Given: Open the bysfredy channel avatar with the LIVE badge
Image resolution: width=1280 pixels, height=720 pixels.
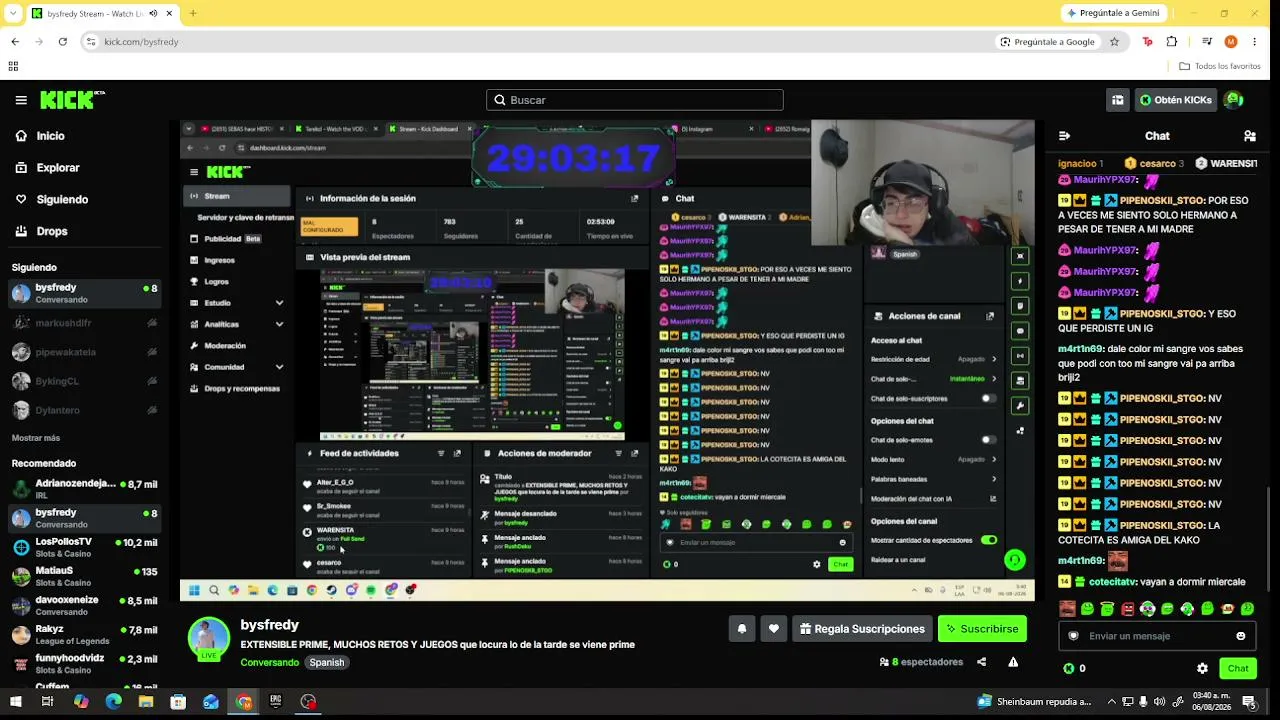Looking at the screenshot, I should coord(209,640).
